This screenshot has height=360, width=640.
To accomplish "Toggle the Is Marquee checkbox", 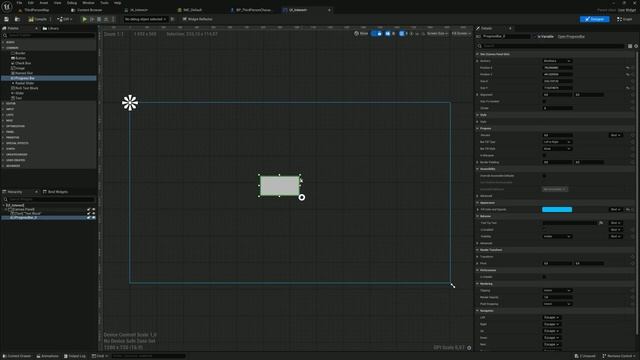I will [544, 155].
